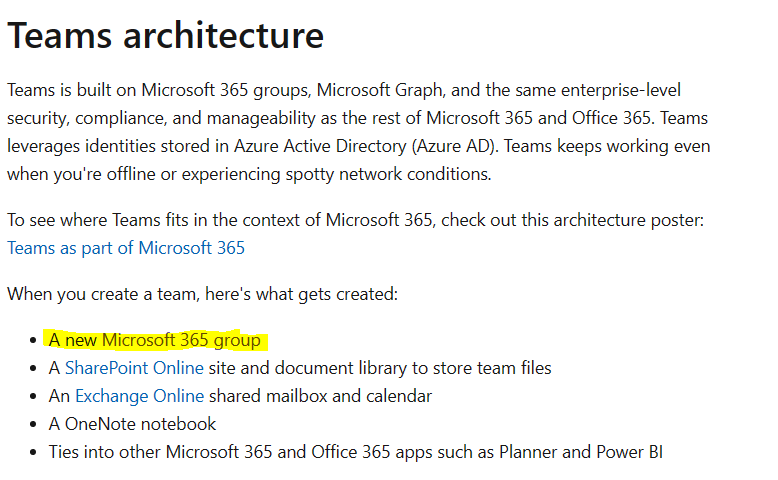Click the bullet before the SharePoint Online item
778x480 pixels.
coord(35,369)
